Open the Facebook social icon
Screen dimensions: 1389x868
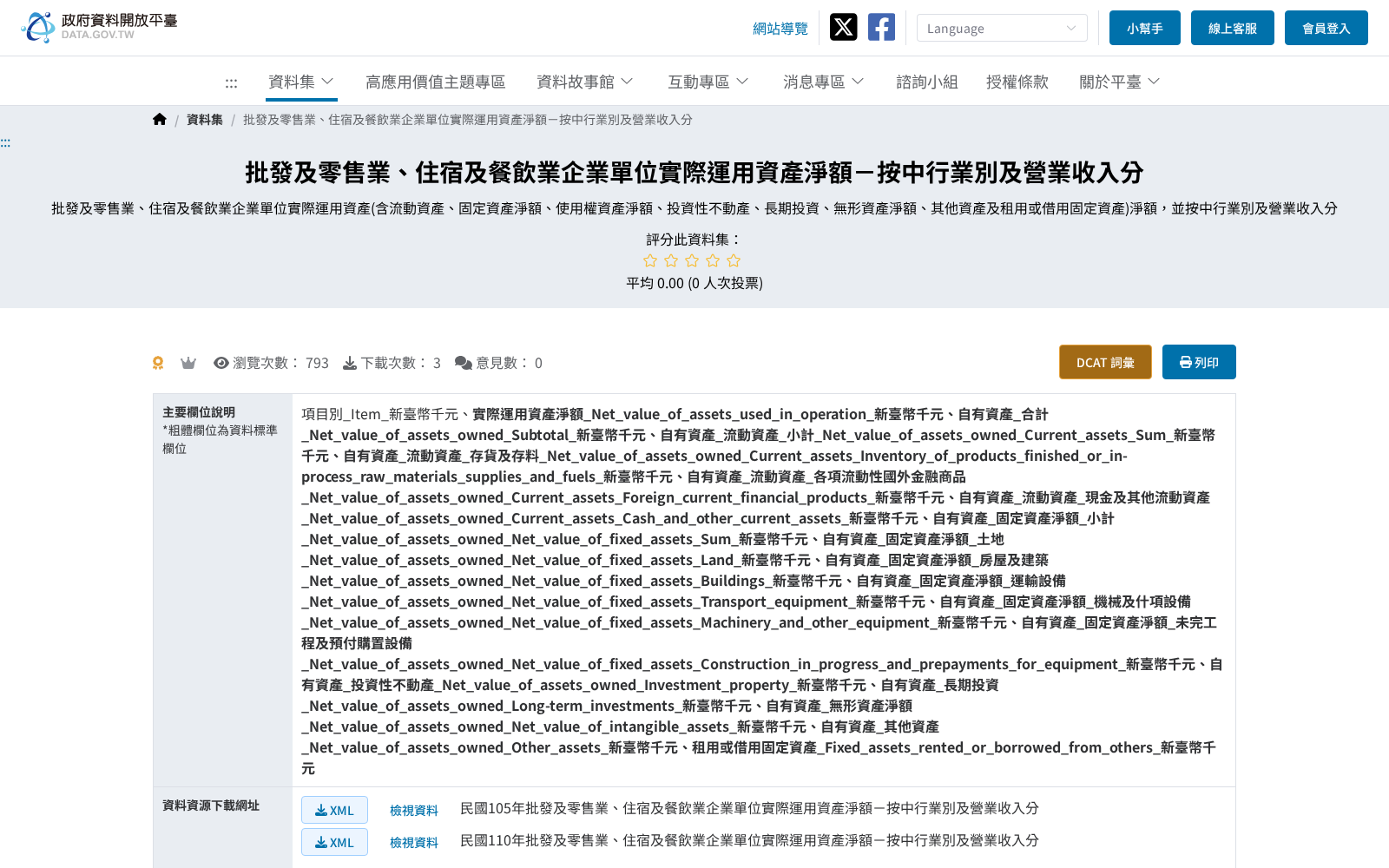(881, 27)
